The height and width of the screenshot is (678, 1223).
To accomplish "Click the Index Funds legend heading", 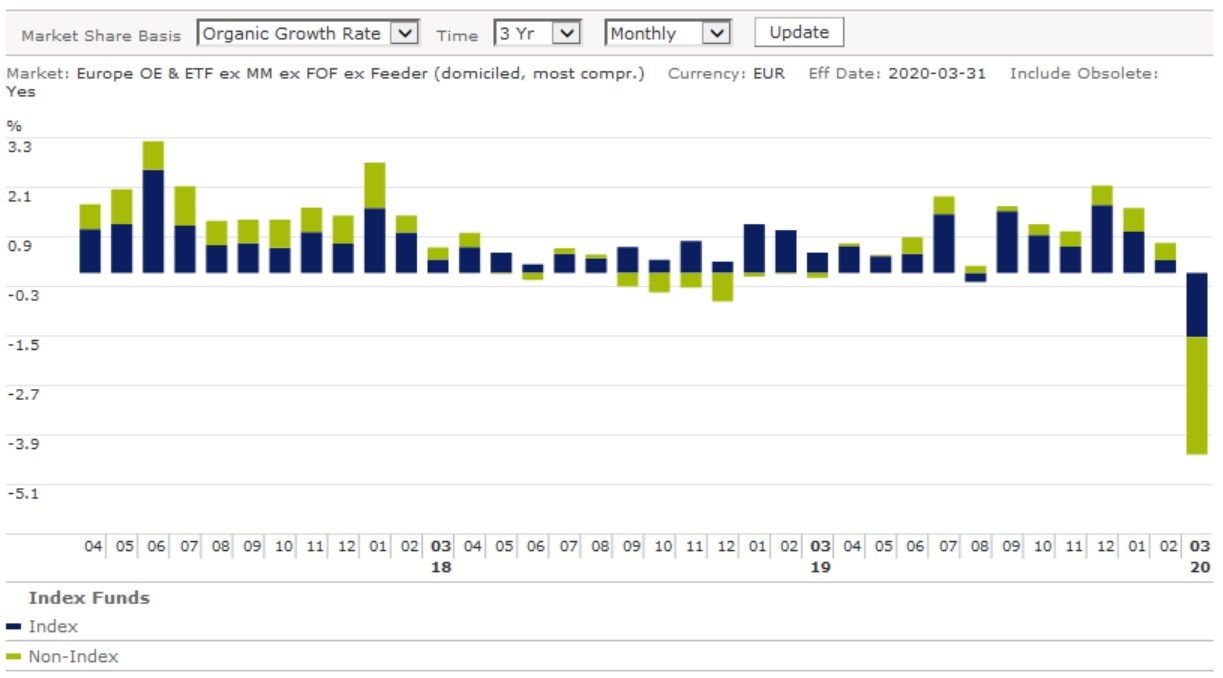I will [x=89, y=598].
